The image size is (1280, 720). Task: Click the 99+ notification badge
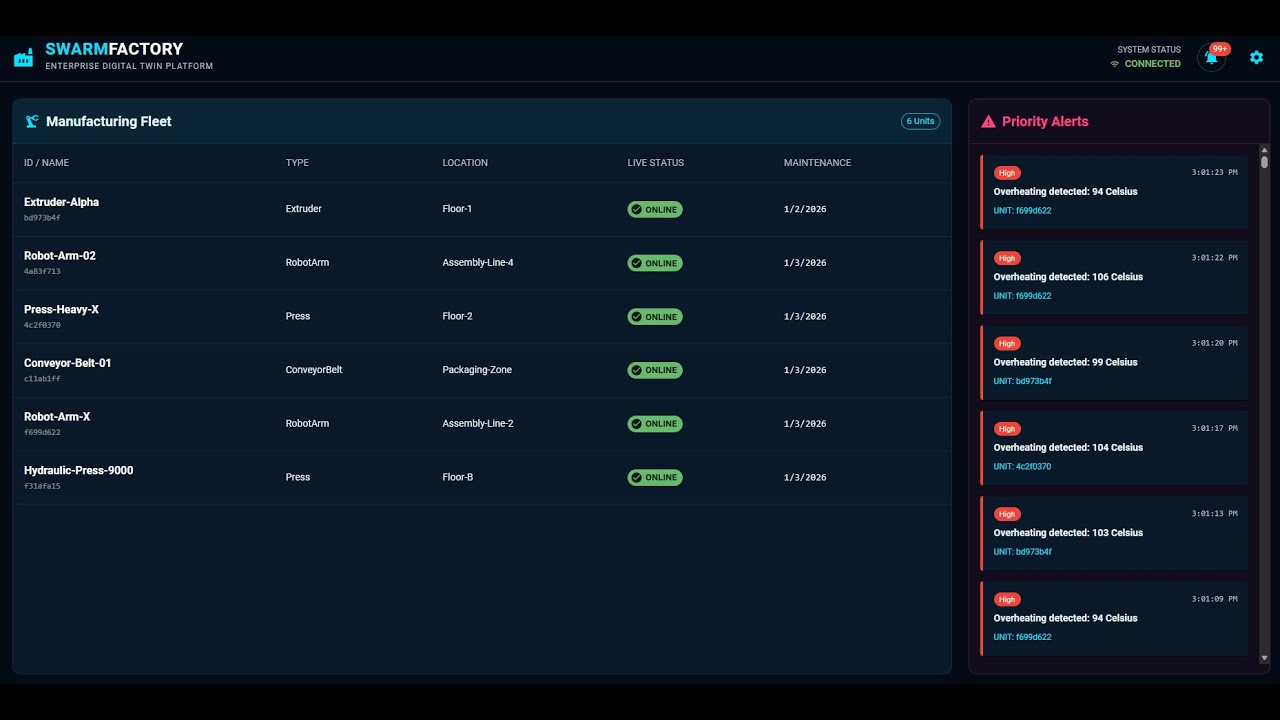pyautogui.click(x=1220, y=48)
